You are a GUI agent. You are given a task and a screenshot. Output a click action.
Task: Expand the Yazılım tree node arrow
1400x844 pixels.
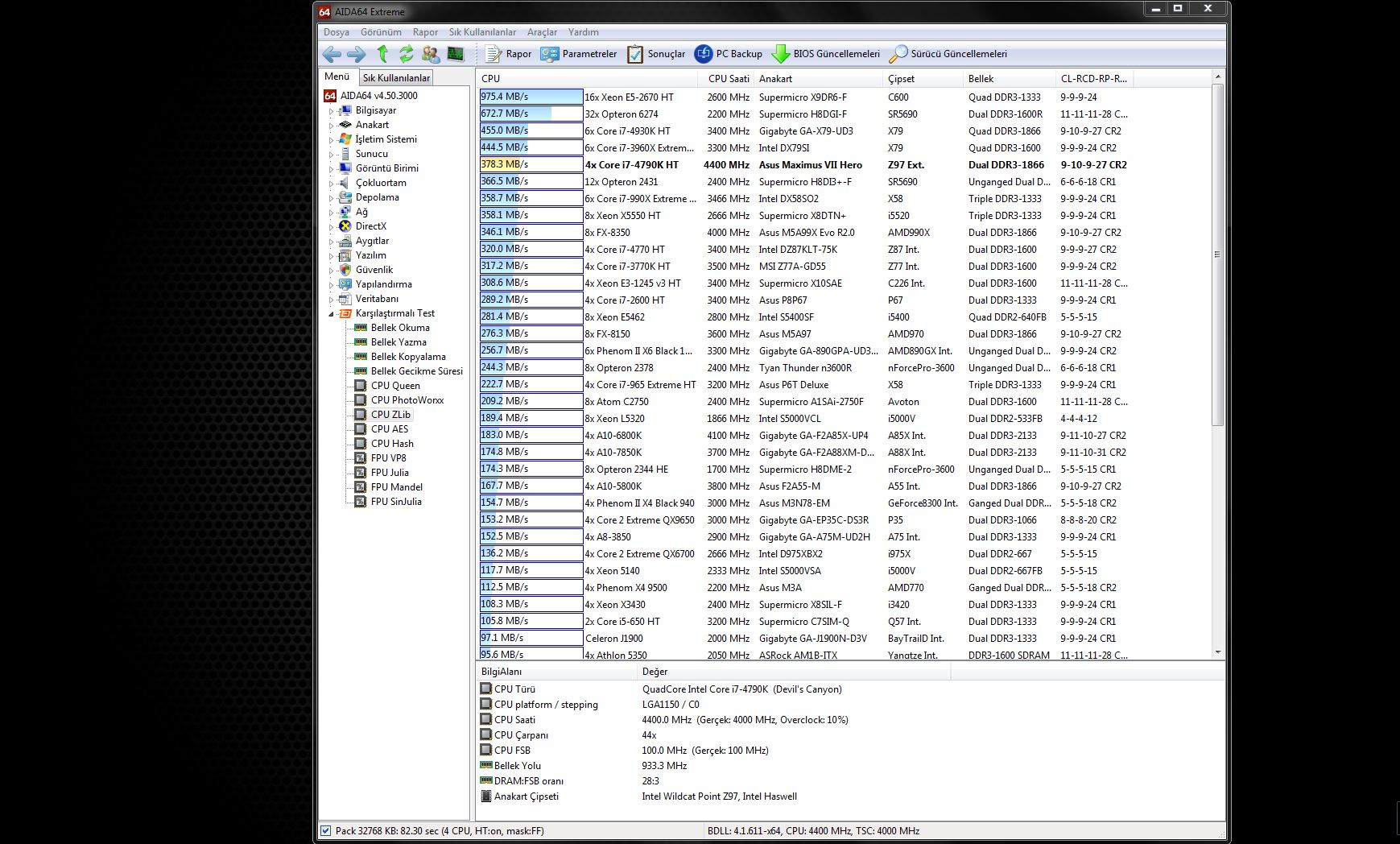pos(331,256)
